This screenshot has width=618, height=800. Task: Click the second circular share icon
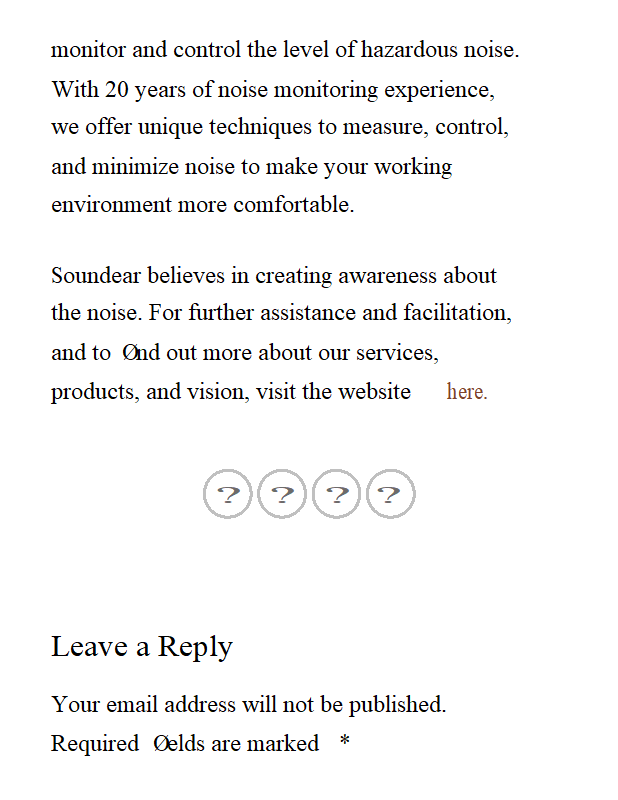click(282, 494)
